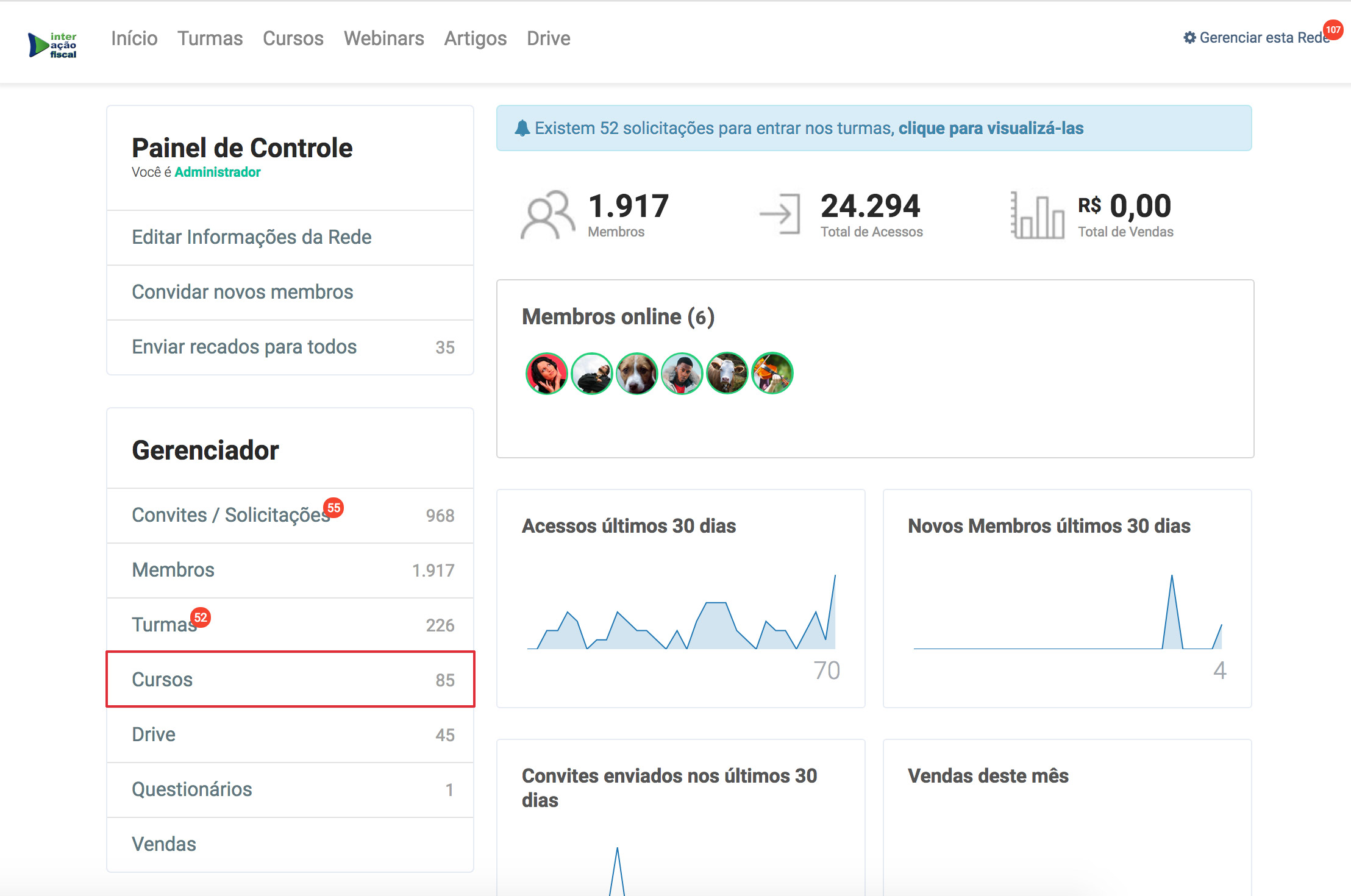The height and width of the screenshot is (896, 1351).
Task: Click the Total de Vendas bar chart icon
Action: point(1037,215)
